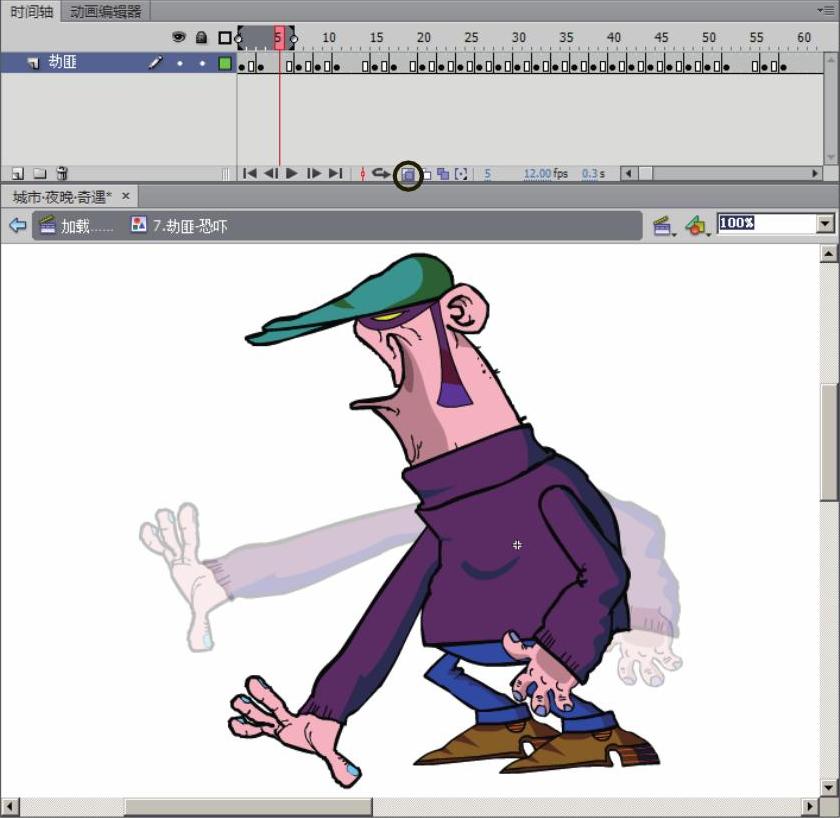Click the New Folder icon in timeline
The image size is (840, 818).
point(40,174)
